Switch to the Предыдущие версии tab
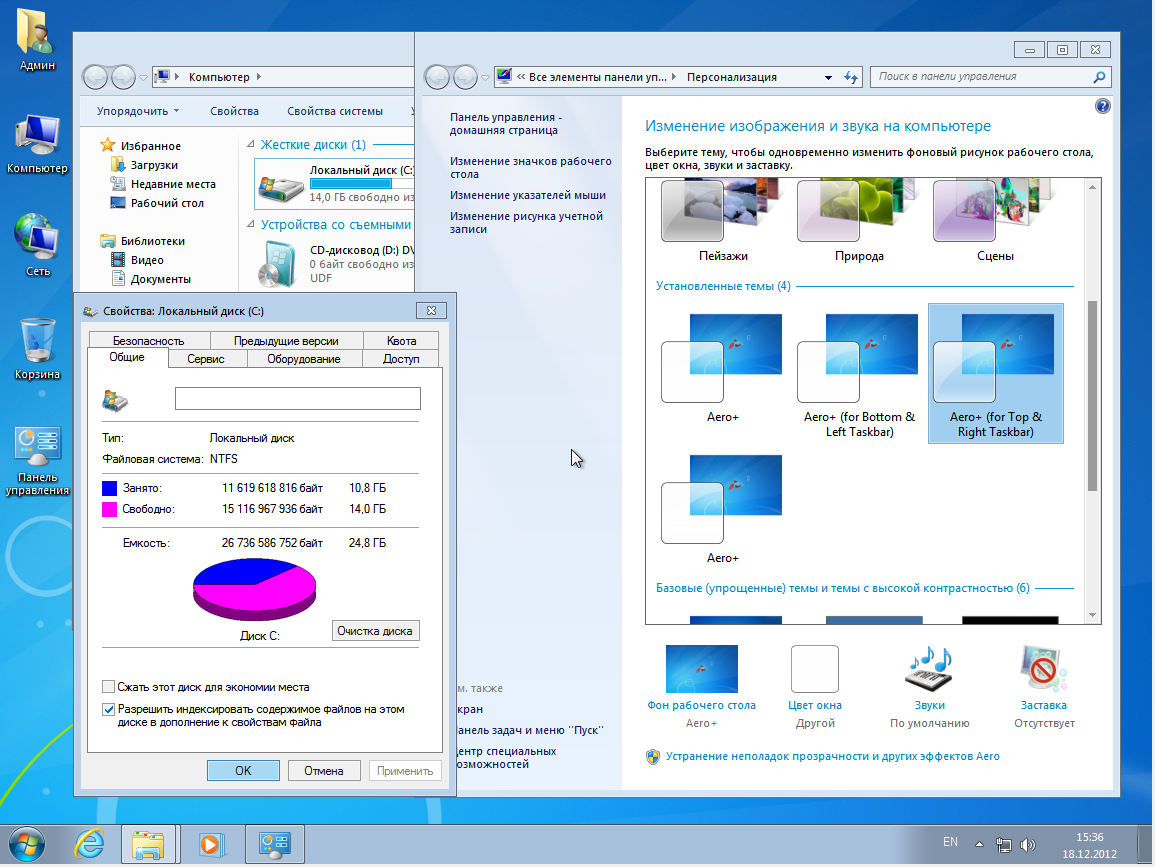 coord(286,340)
